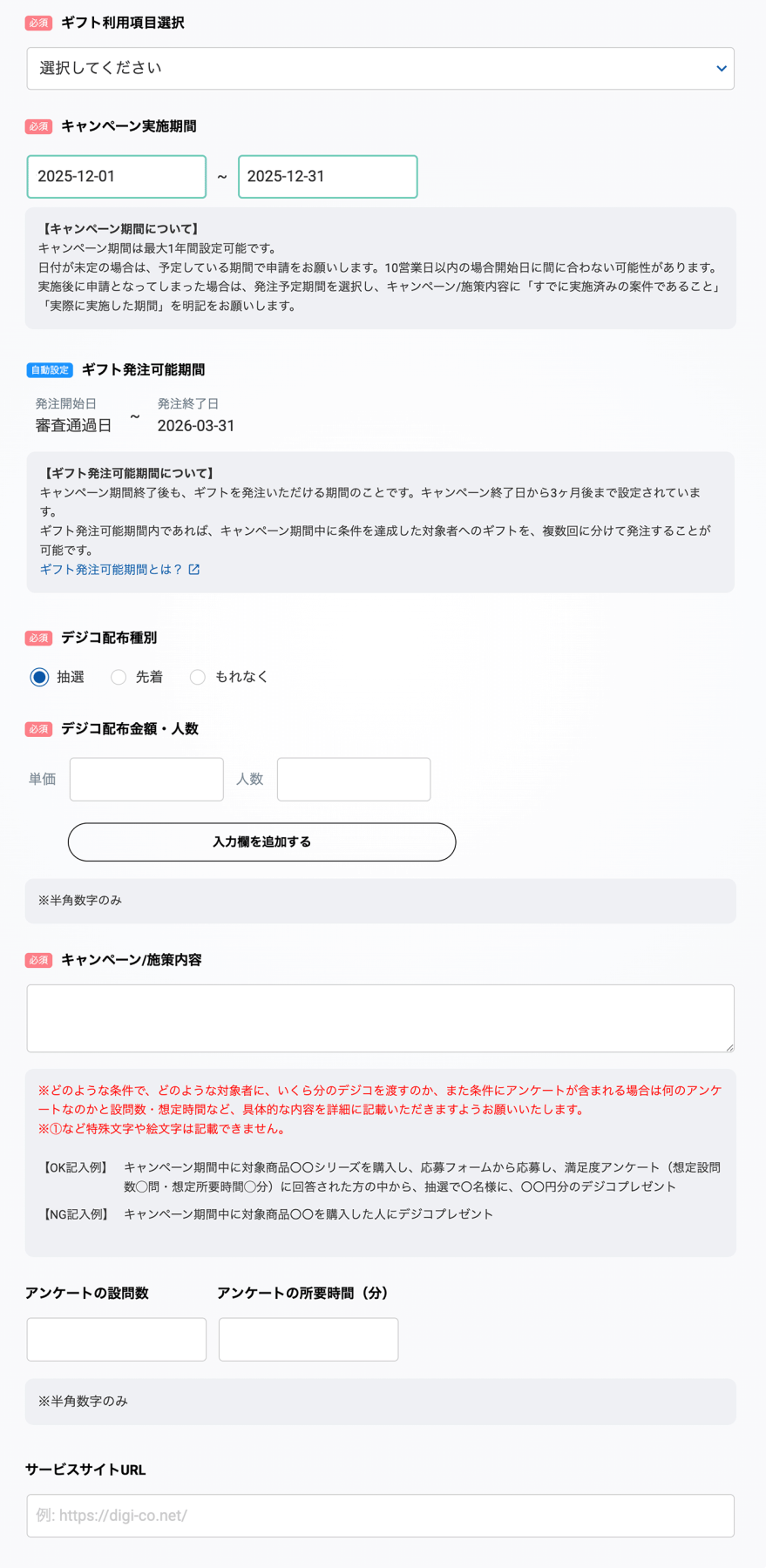Click the 必須 badge next to キャンペーン実施期間
This screenshot has height=1568, width=766.
(38, 126)
